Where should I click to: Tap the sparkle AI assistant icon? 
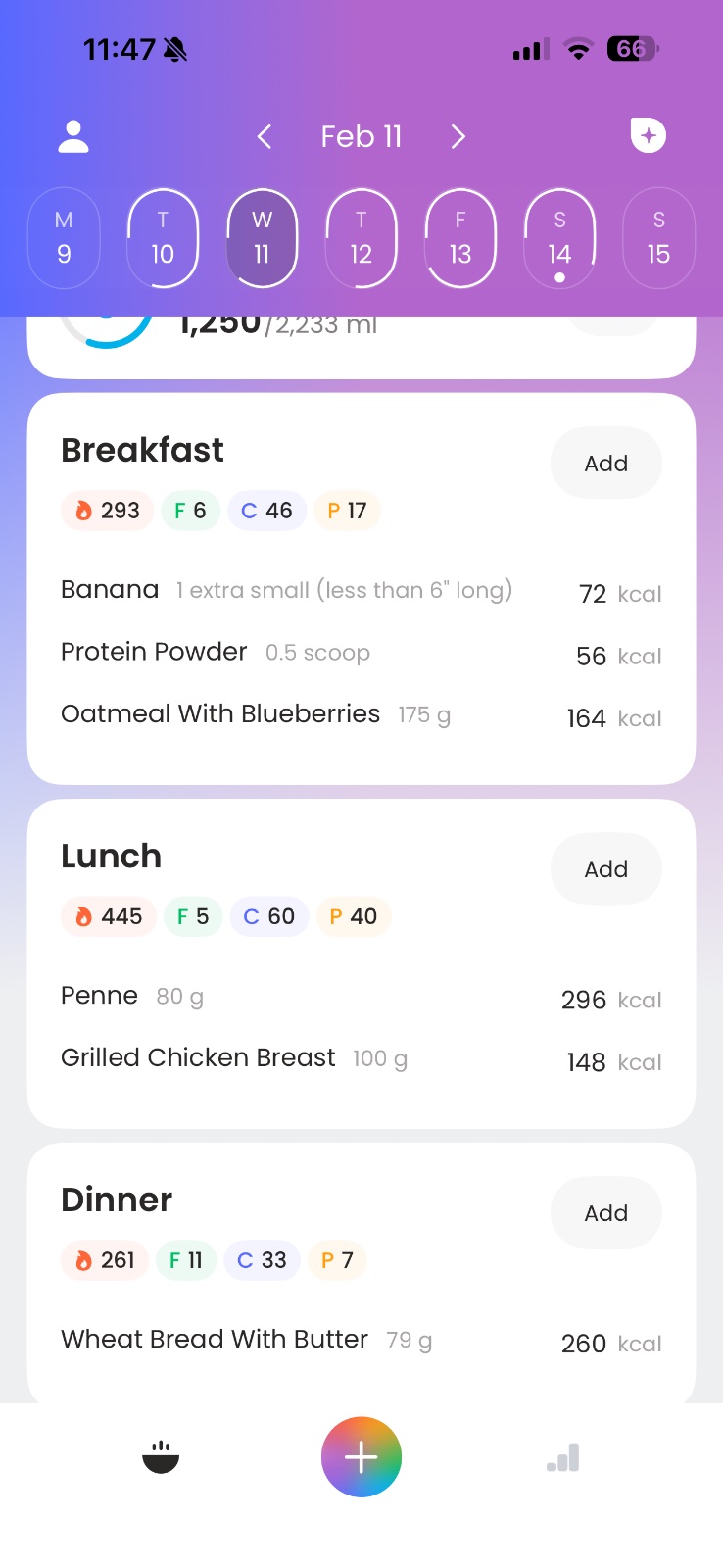(x=648, y=135)
